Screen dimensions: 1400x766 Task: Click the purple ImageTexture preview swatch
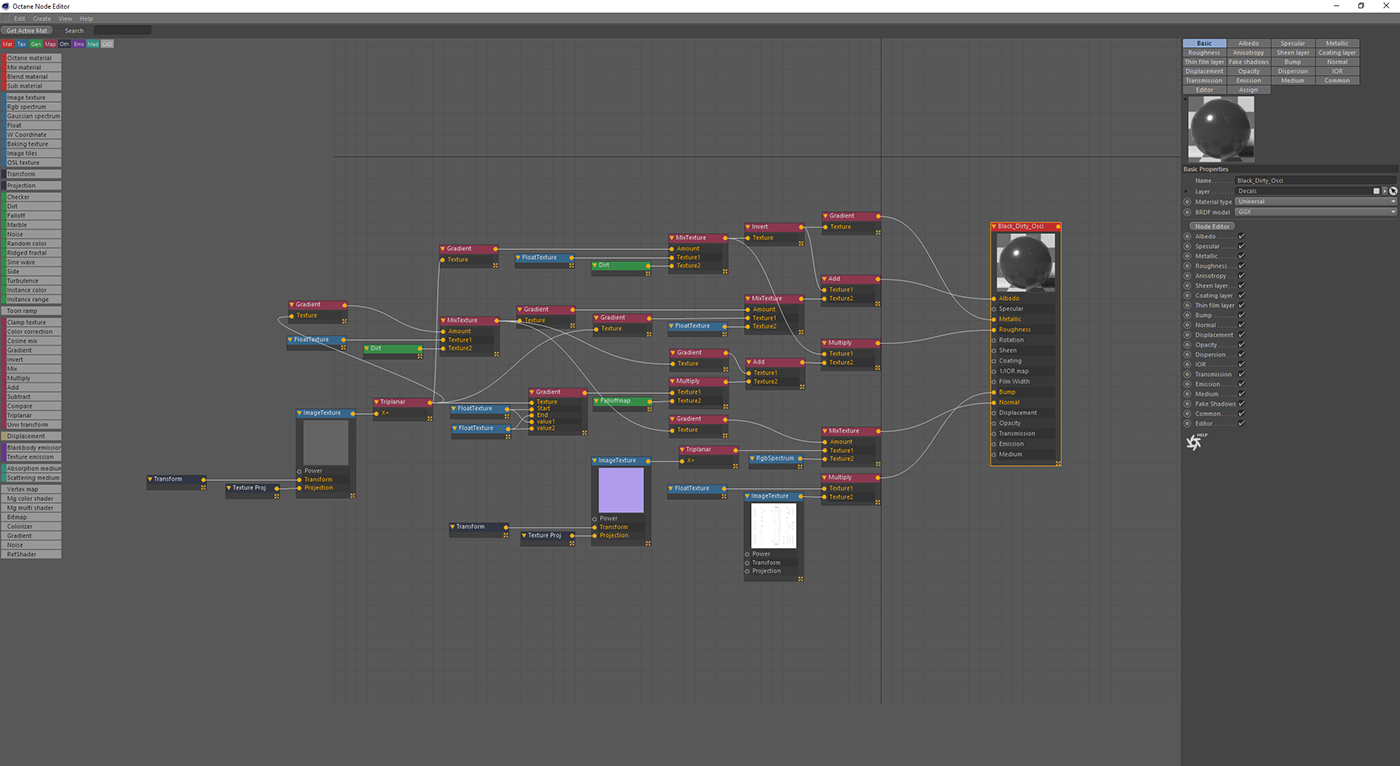pos(621,490)
